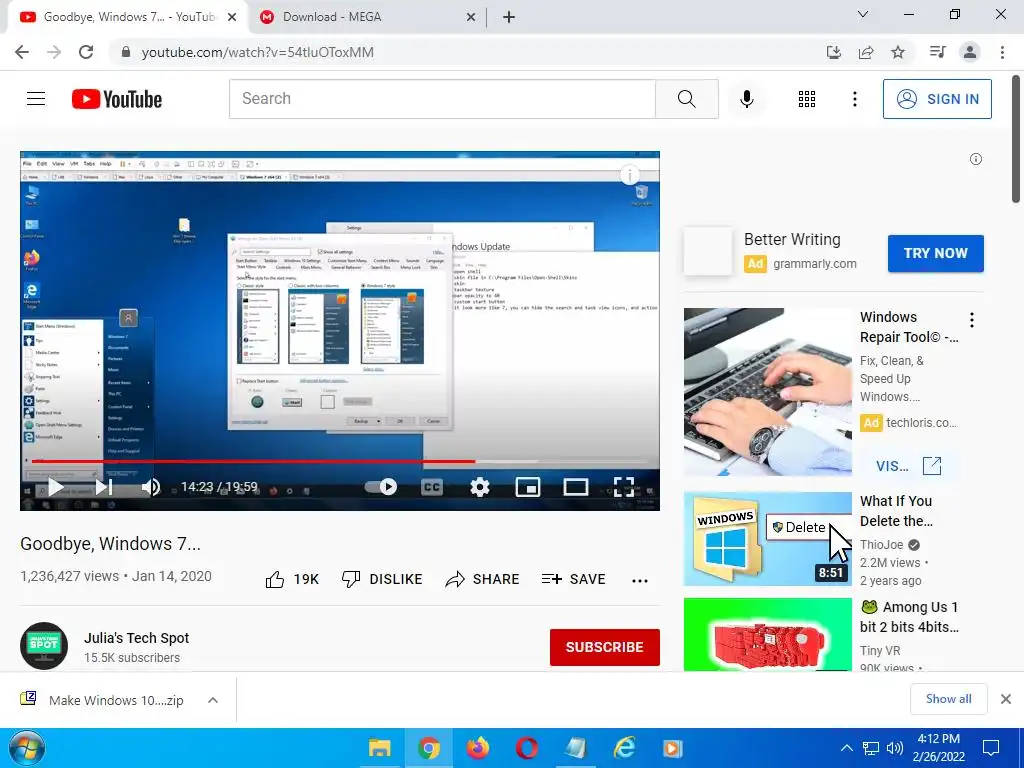Image resolution: width=1024 pixels, height=768 pixels.
Task: Enter full screen mode
Action: [x=624, y=487]
